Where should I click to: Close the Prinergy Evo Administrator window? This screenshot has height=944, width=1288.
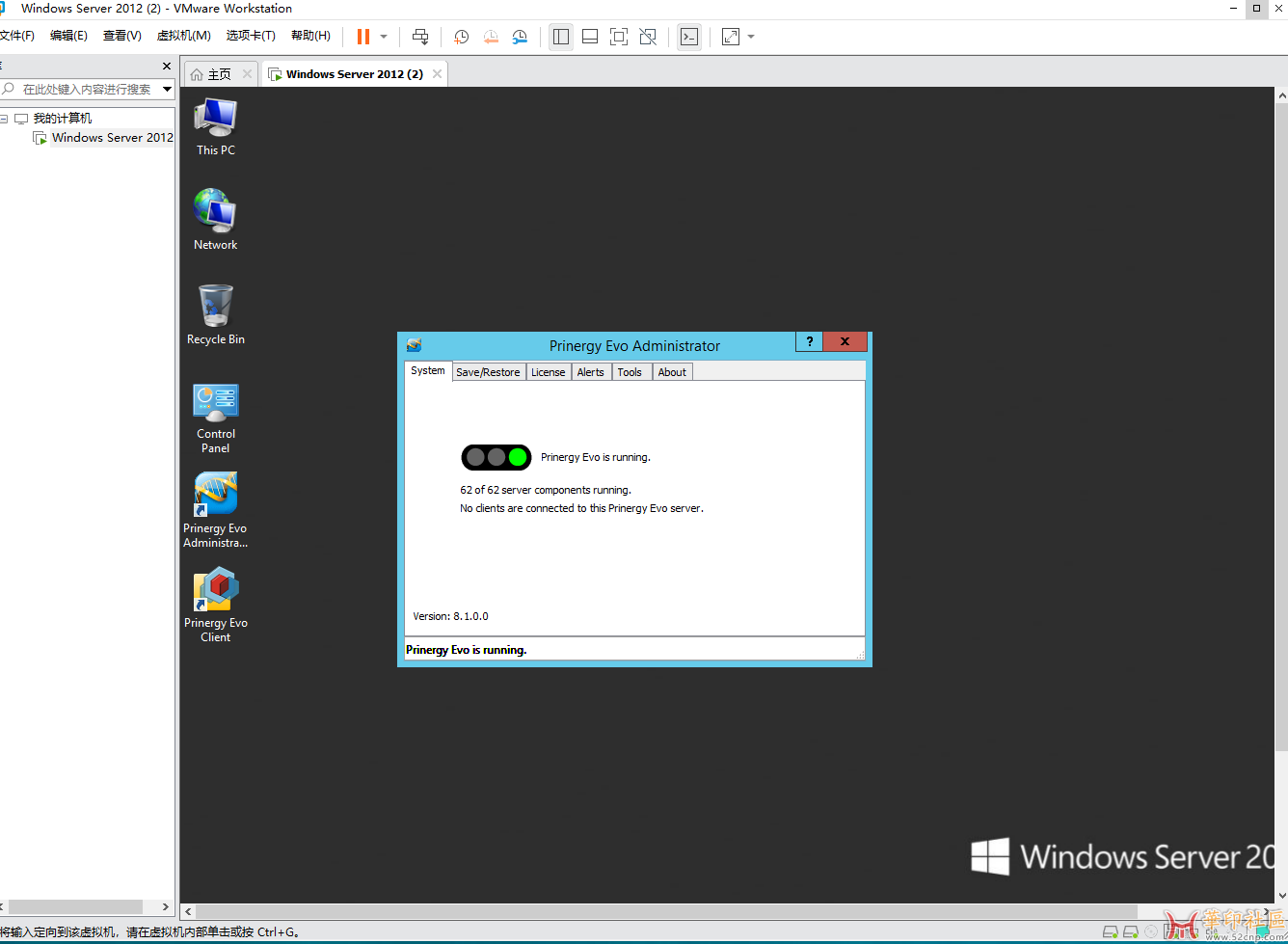click(x=845, y=341)
